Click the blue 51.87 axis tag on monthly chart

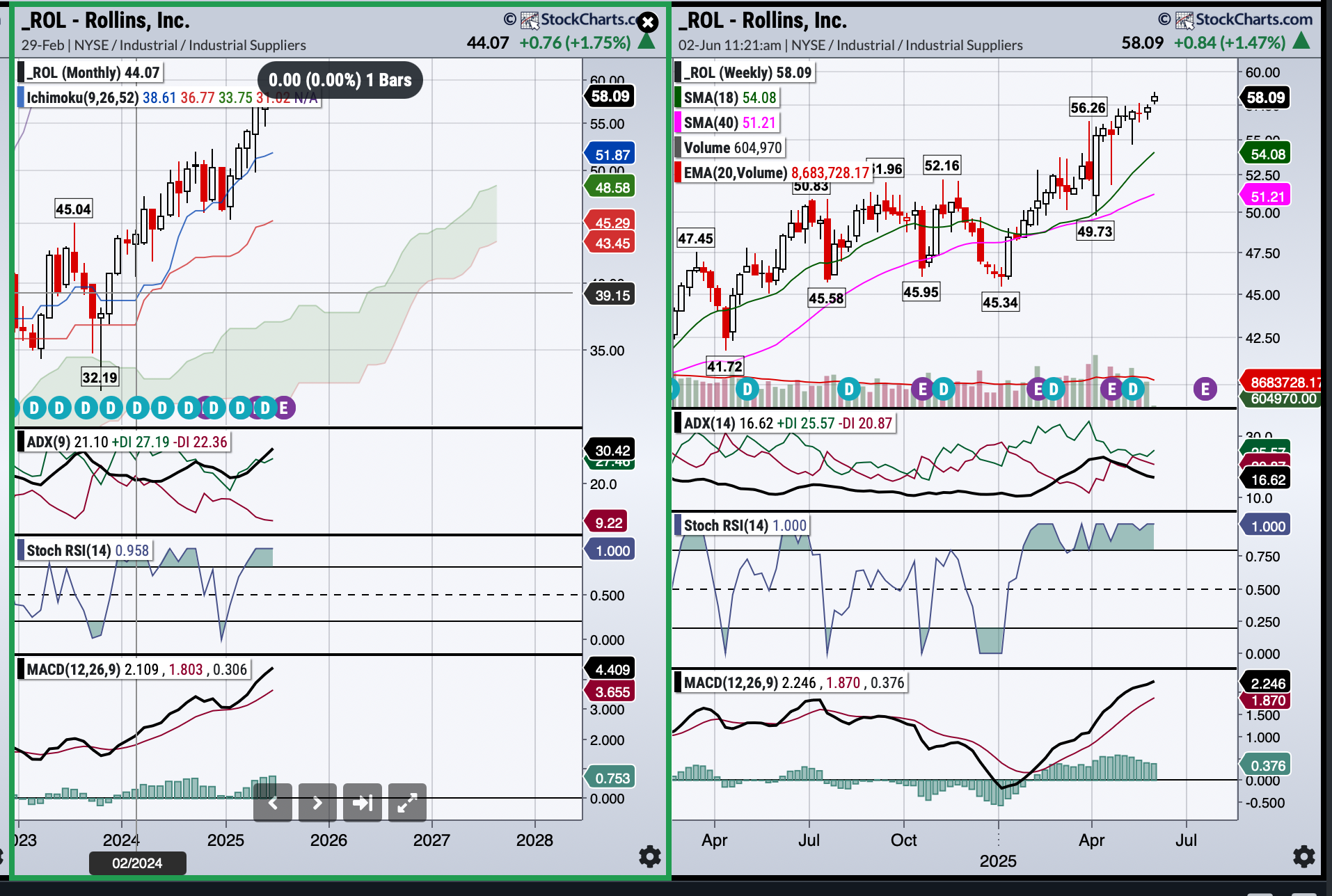pos(610,154)
